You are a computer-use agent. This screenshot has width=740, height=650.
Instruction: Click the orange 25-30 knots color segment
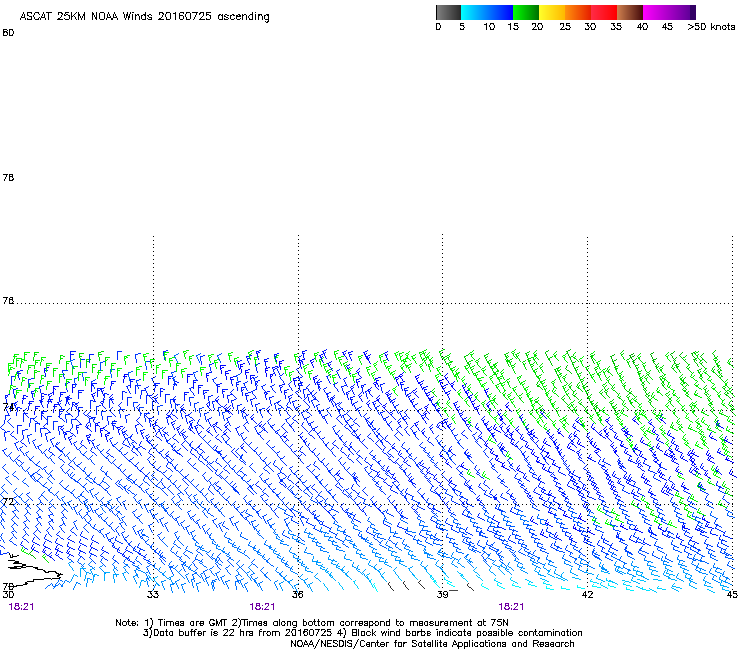578,12
